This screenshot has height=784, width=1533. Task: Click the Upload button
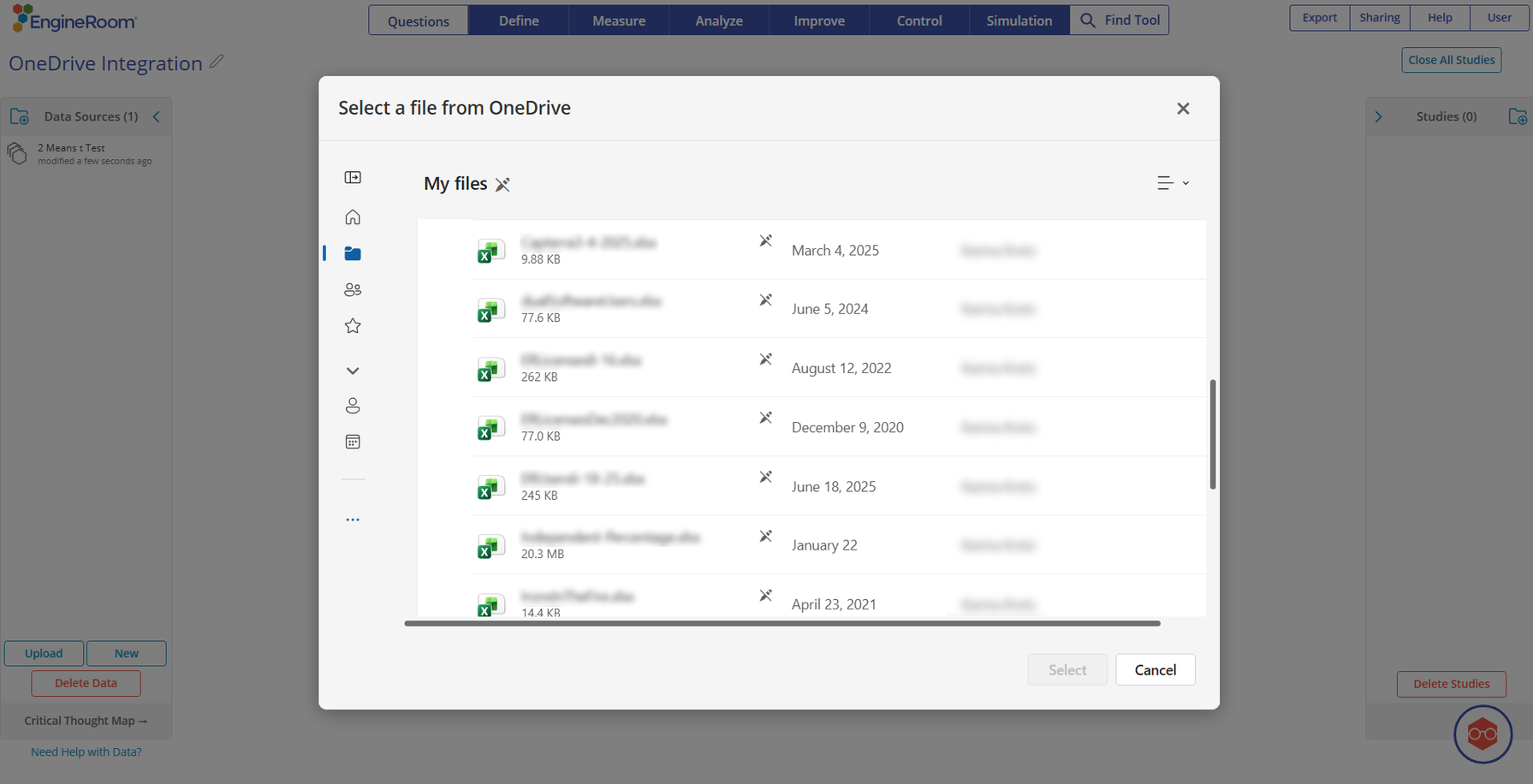pyautogui.click(x=44, y=654)
